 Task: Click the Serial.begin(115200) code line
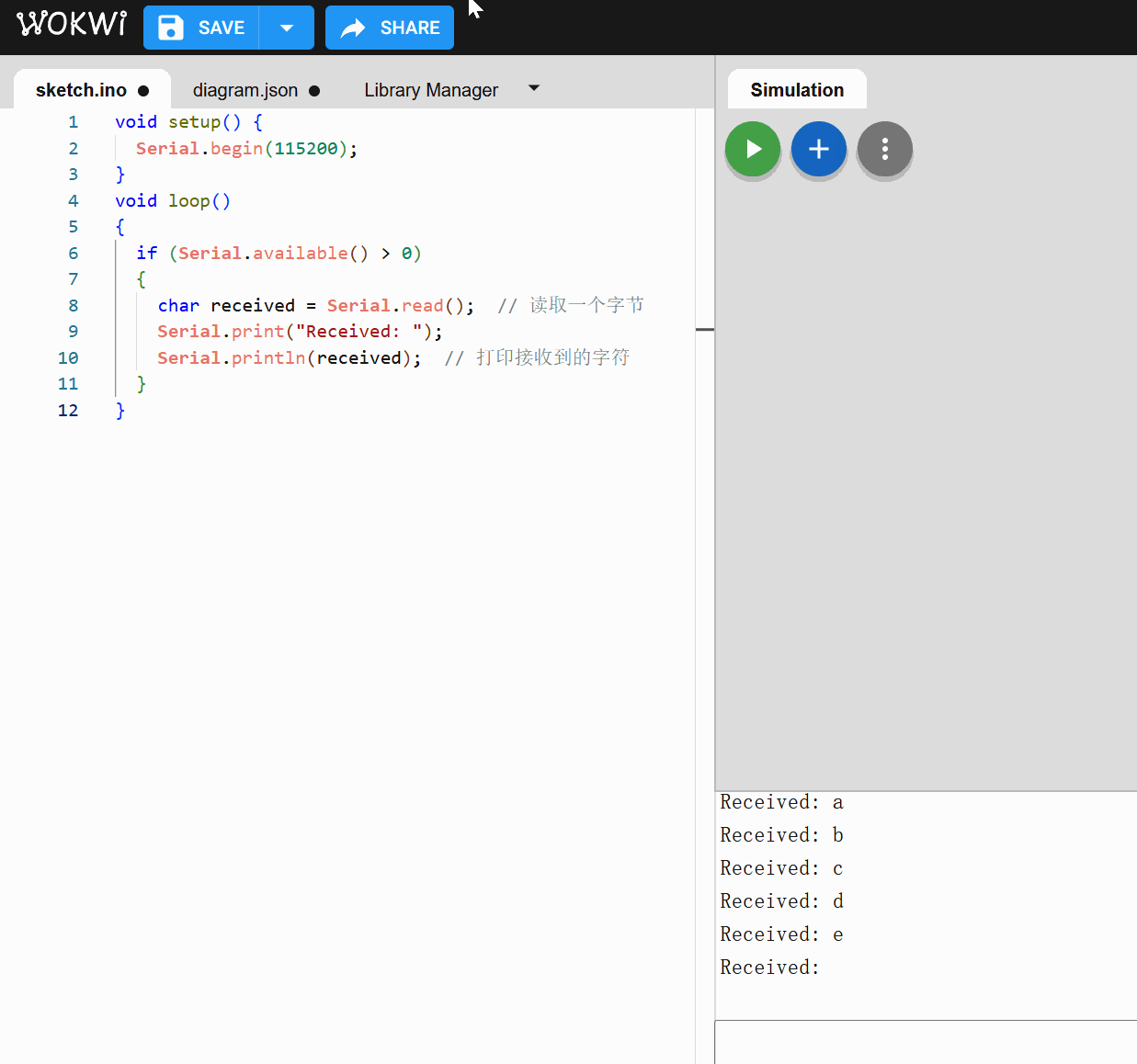click(x=246, y=149)
